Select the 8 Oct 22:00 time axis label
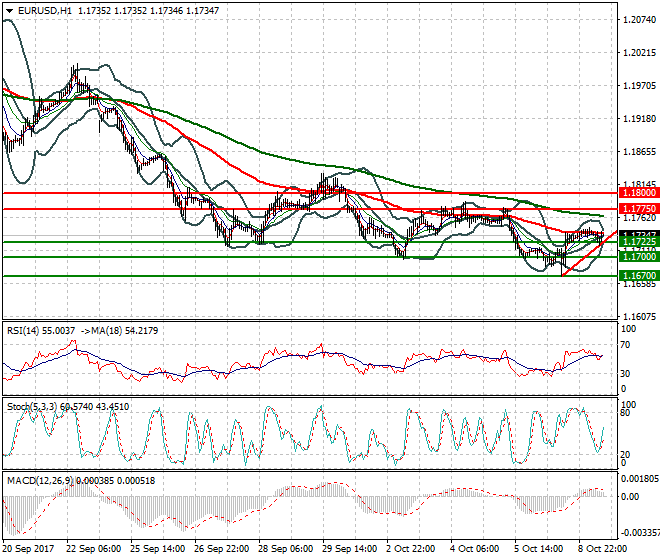Screen dimensions: 660x560 [x=605, y=549]
